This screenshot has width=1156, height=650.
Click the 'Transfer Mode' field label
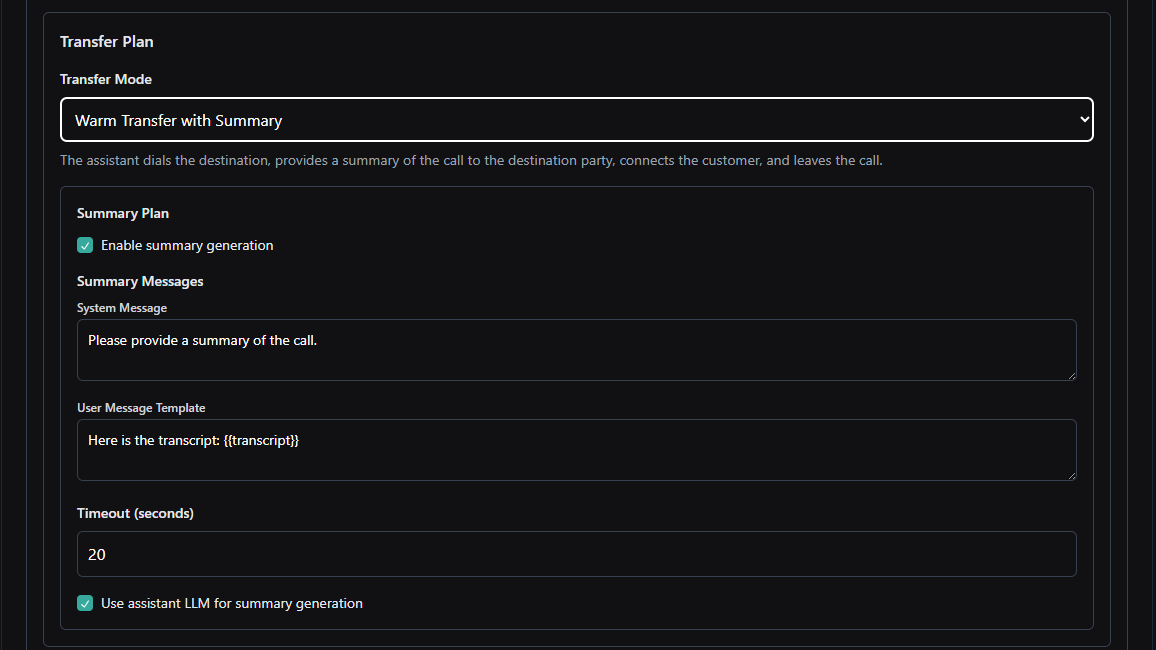tap(106, 79)
